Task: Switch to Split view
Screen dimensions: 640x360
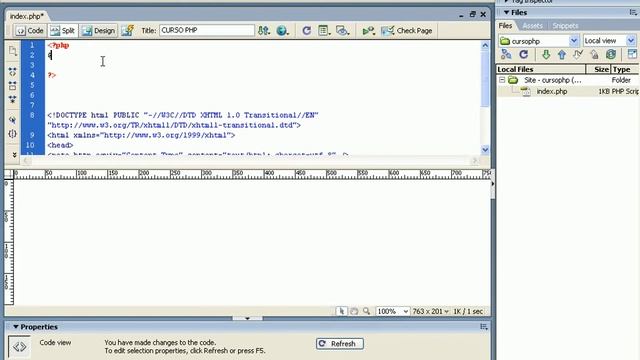Action: coord(62,31)
